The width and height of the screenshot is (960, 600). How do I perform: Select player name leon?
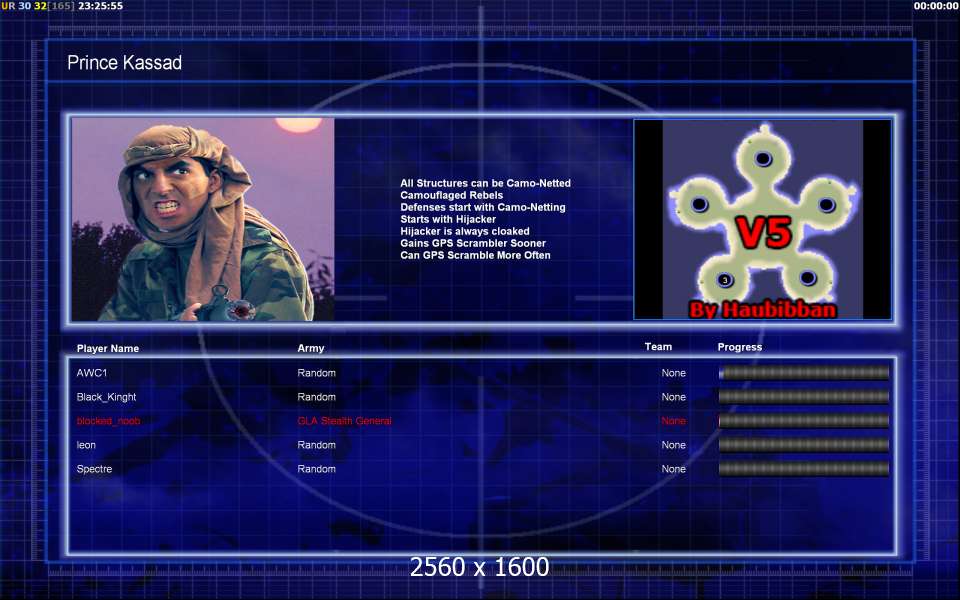pos(86,445)
